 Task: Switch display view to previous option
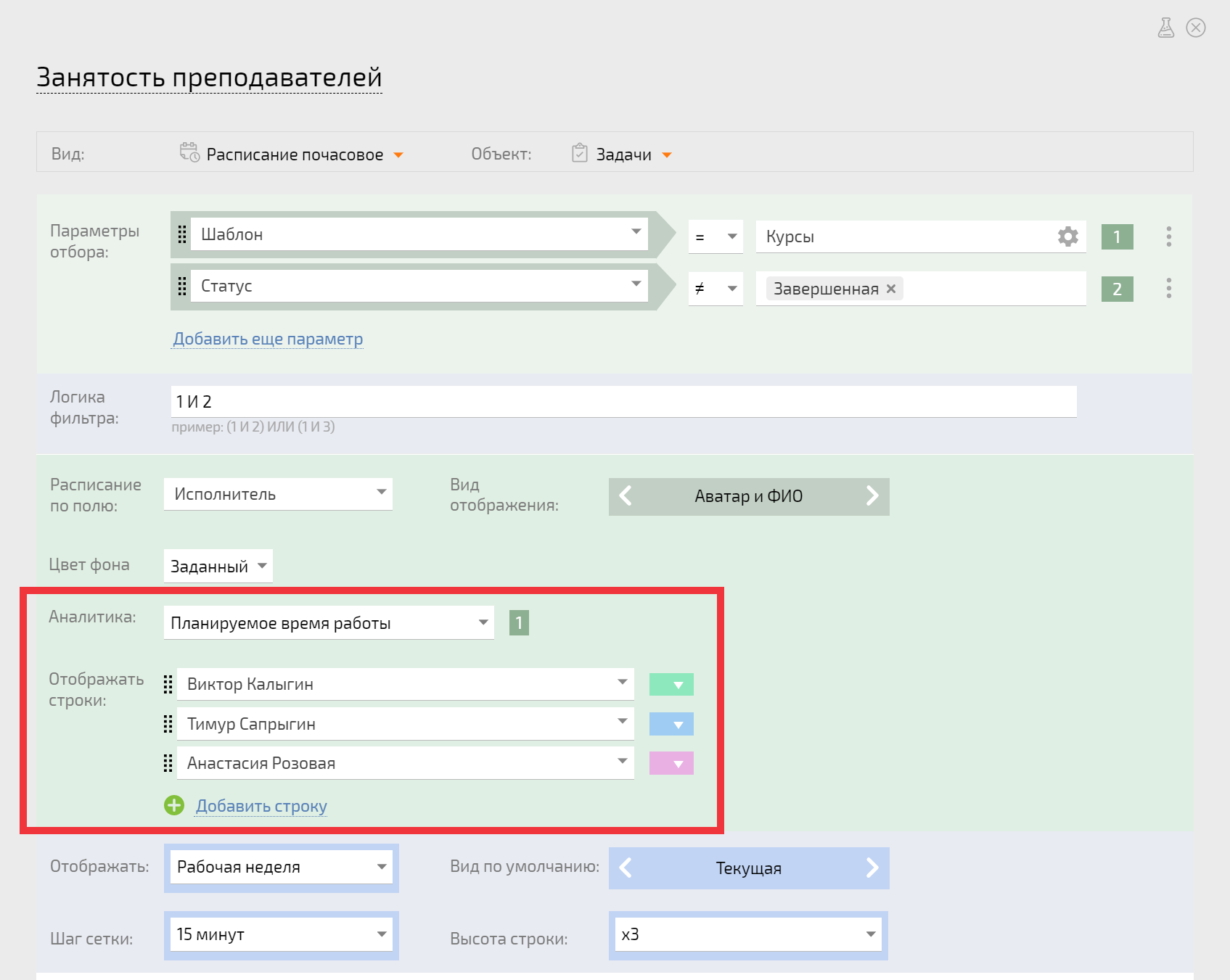(626, 496)
